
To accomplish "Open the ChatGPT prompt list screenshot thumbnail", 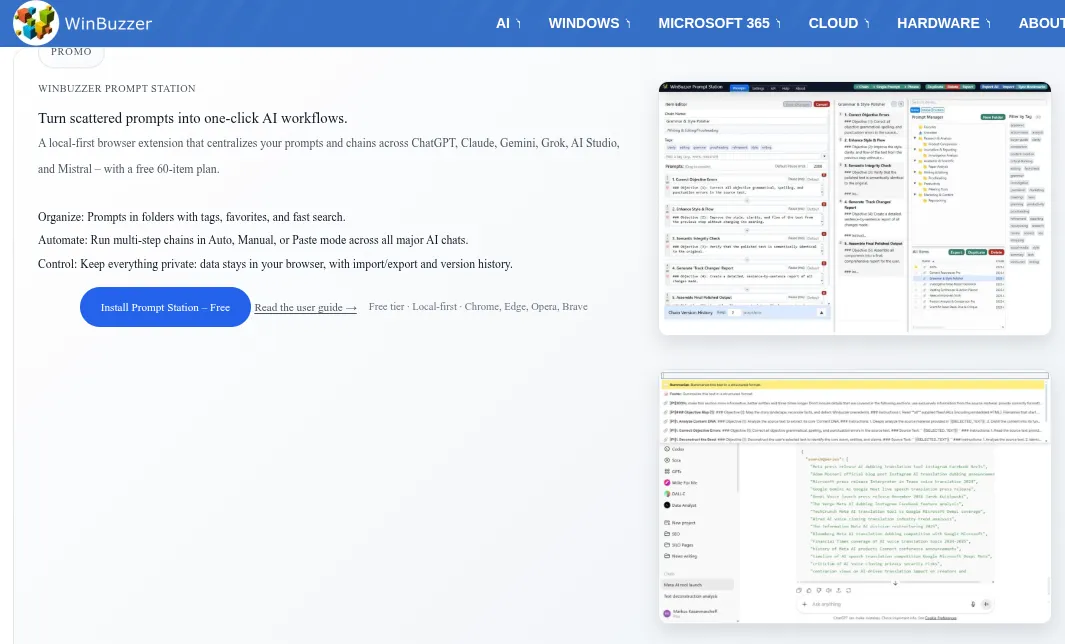I will click(x=854, y=497).
